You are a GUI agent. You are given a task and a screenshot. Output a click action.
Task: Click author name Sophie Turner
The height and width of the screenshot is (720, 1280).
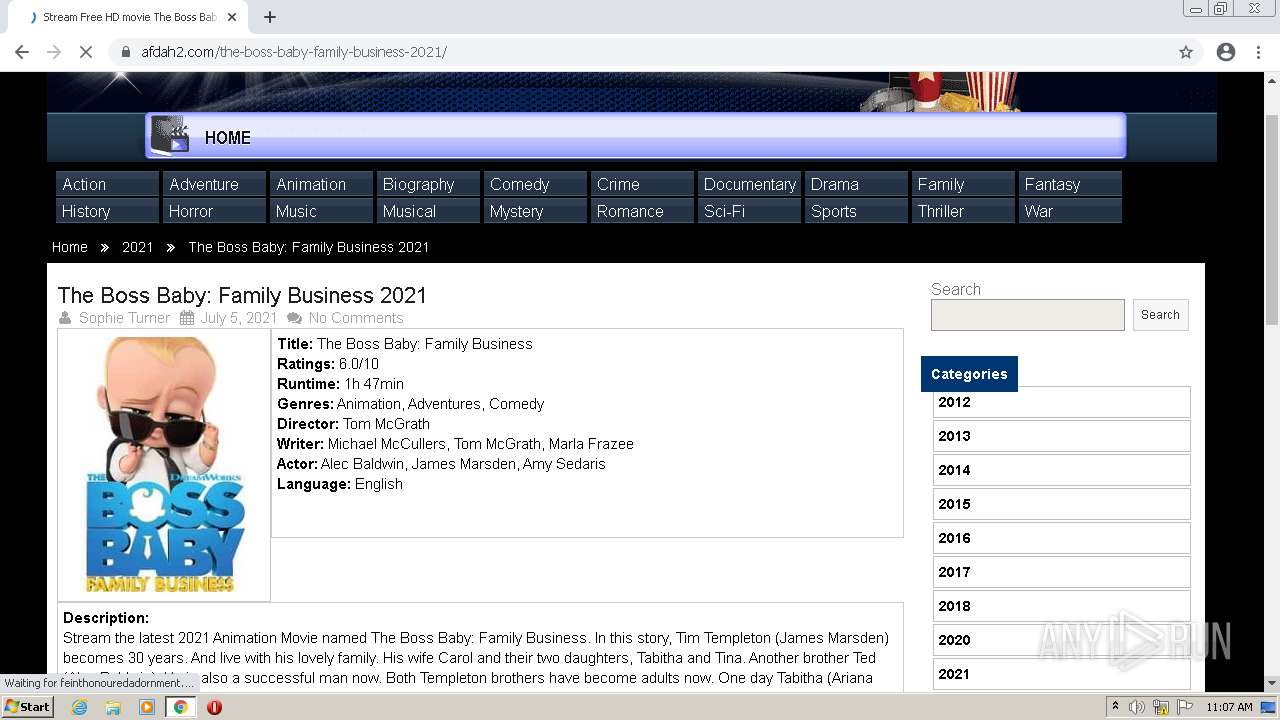point(125,318)
